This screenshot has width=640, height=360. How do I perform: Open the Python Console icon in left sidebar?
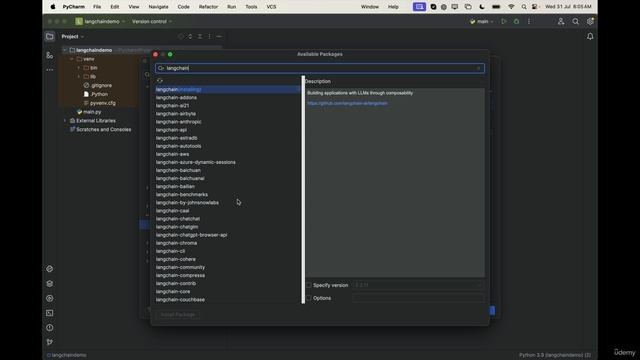click(x=49, y=269)
